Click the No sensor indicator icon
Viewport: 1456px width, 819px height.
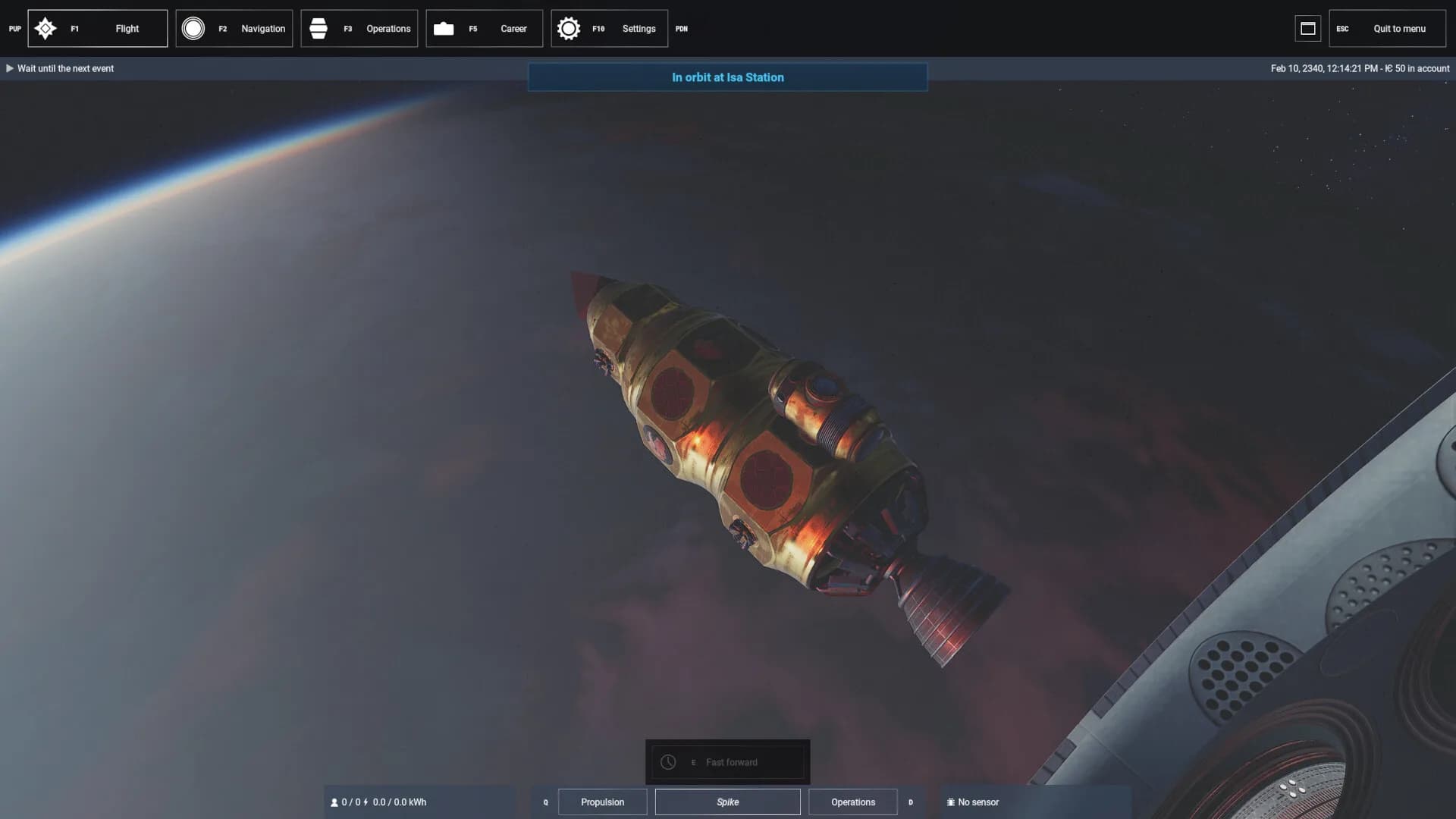click(951, 802)
